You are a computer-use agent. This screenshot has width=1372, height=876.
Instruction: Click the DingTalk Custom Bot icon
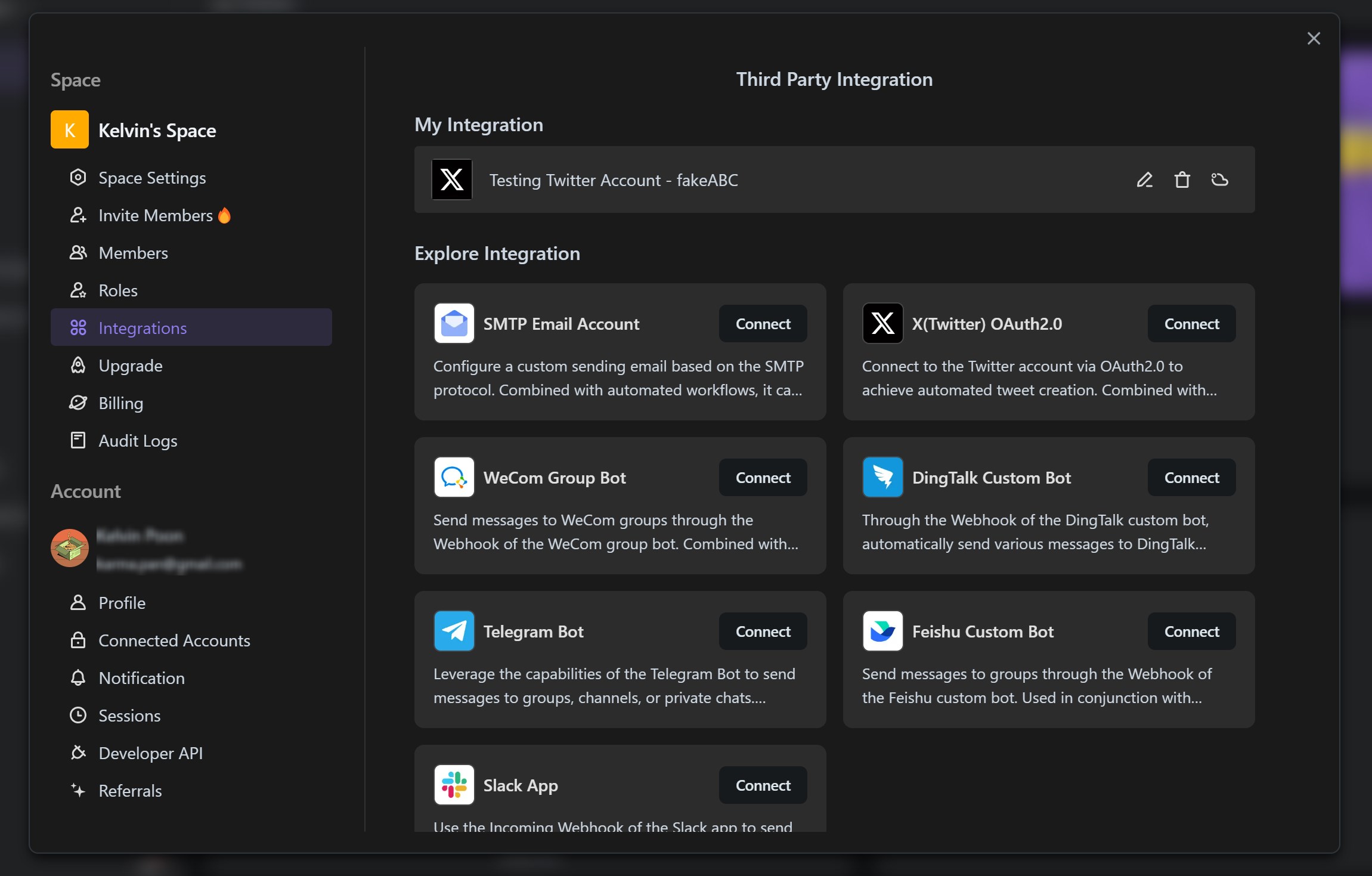click(x=882, y=477)
